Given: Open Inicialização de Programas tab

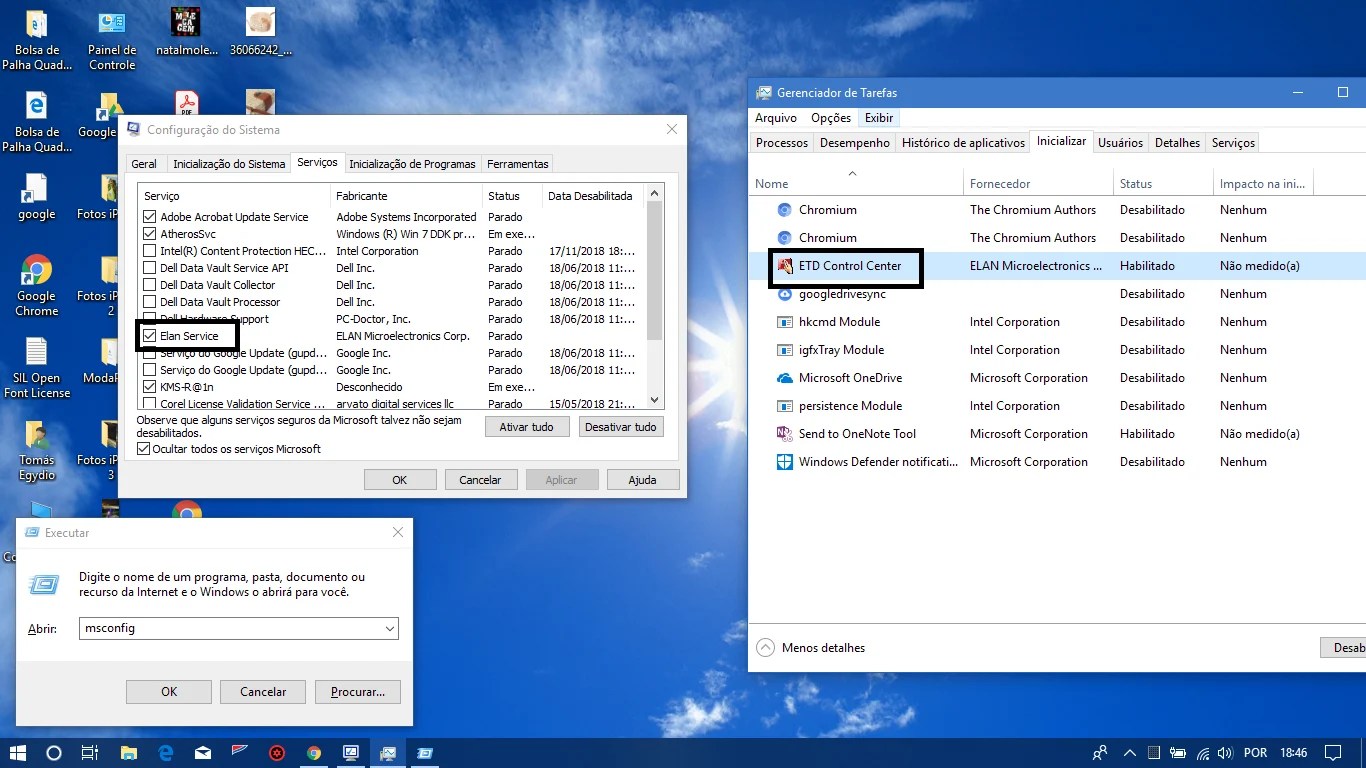Looking at the screenshot, I should (x=412, y=164).
